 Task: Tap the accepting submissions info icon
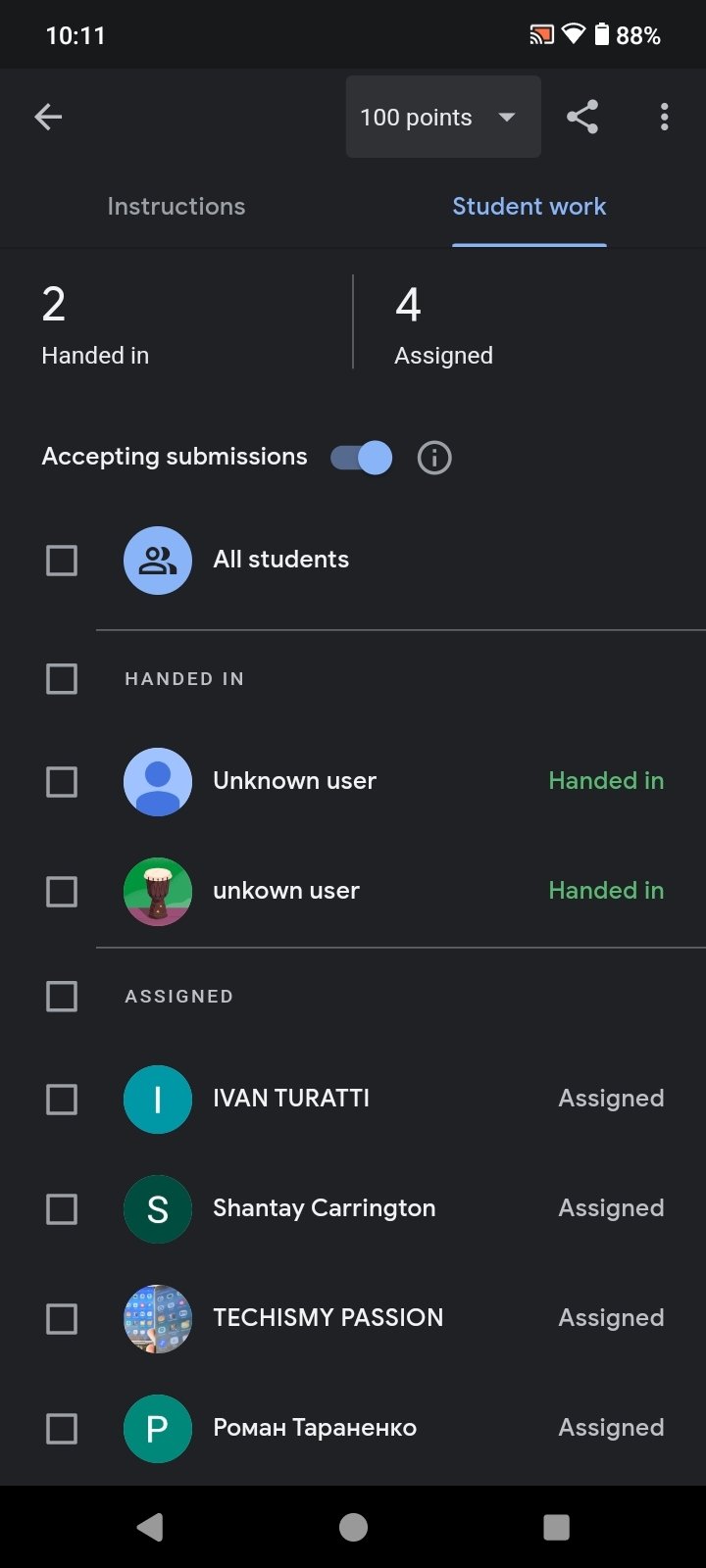(x=434, y=458)
